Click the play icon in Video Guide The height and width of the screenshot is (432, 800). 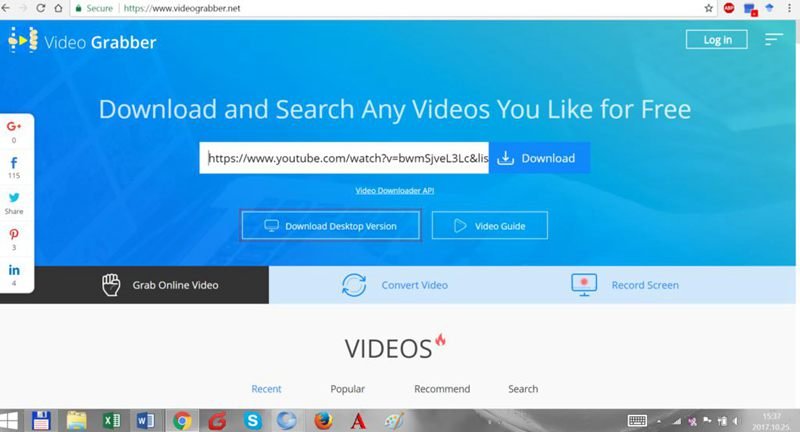(460, 225)
